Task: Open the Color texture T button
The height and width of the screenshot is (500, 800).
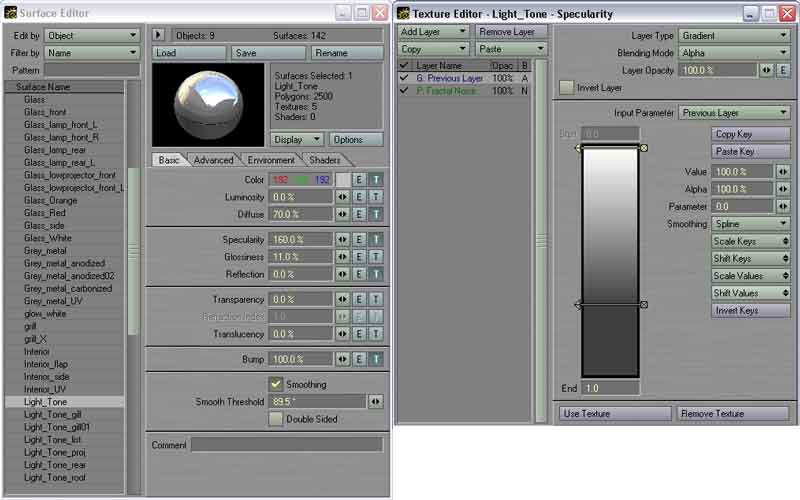Action: pos(376,180)
